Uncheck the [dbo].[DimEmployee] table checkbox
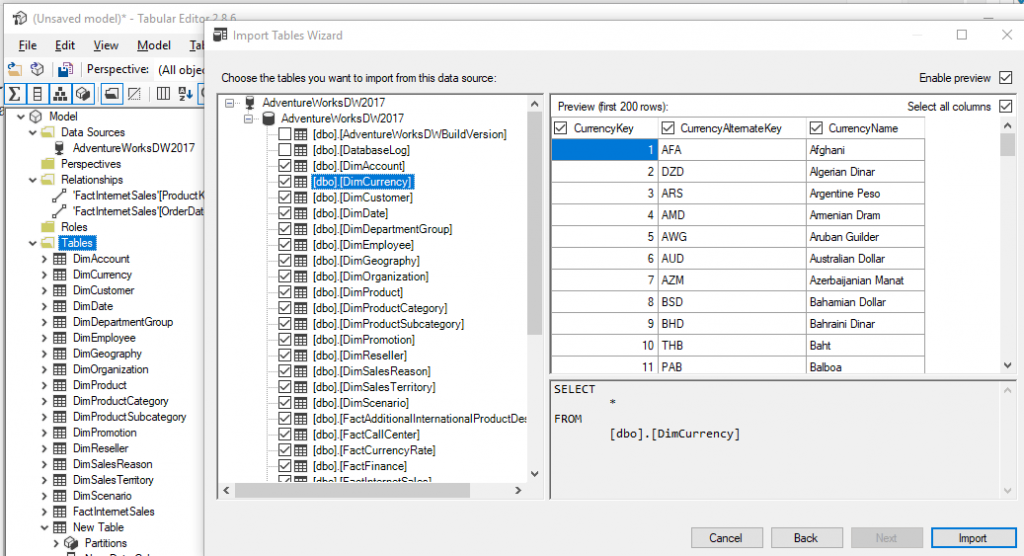The image size is (1024, 556). click(285, 245)
